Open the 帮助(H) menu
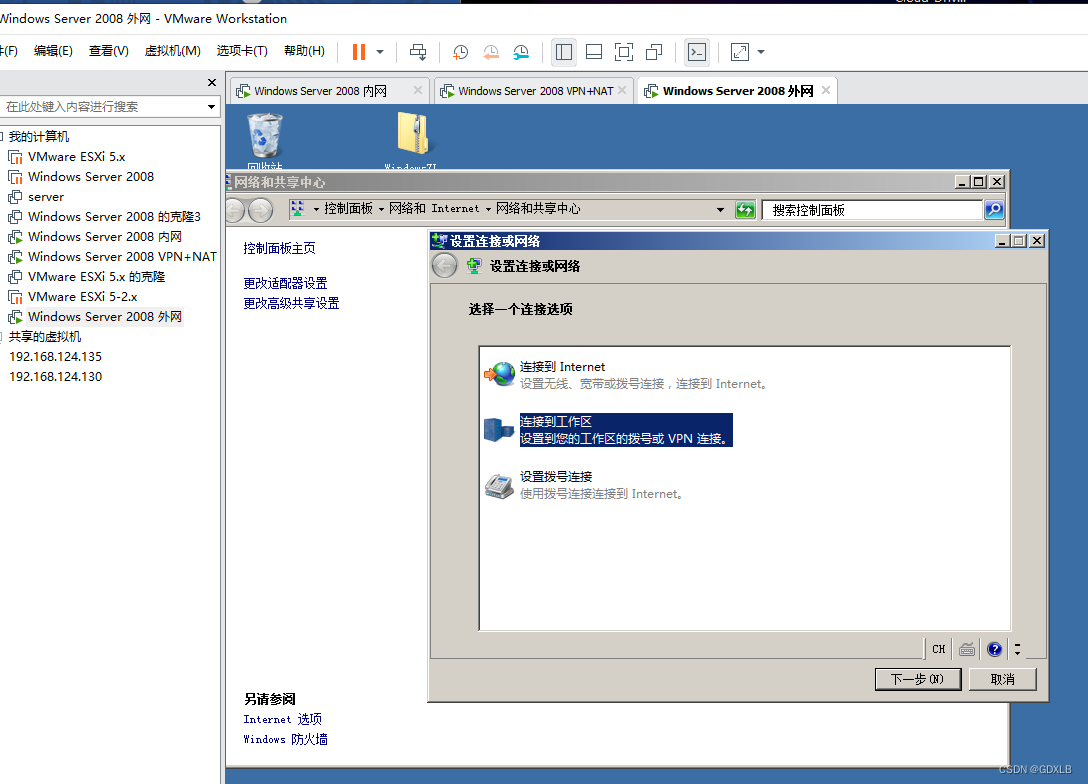The height and width of the screenshot is (784, 1088). tap(305, 51)
